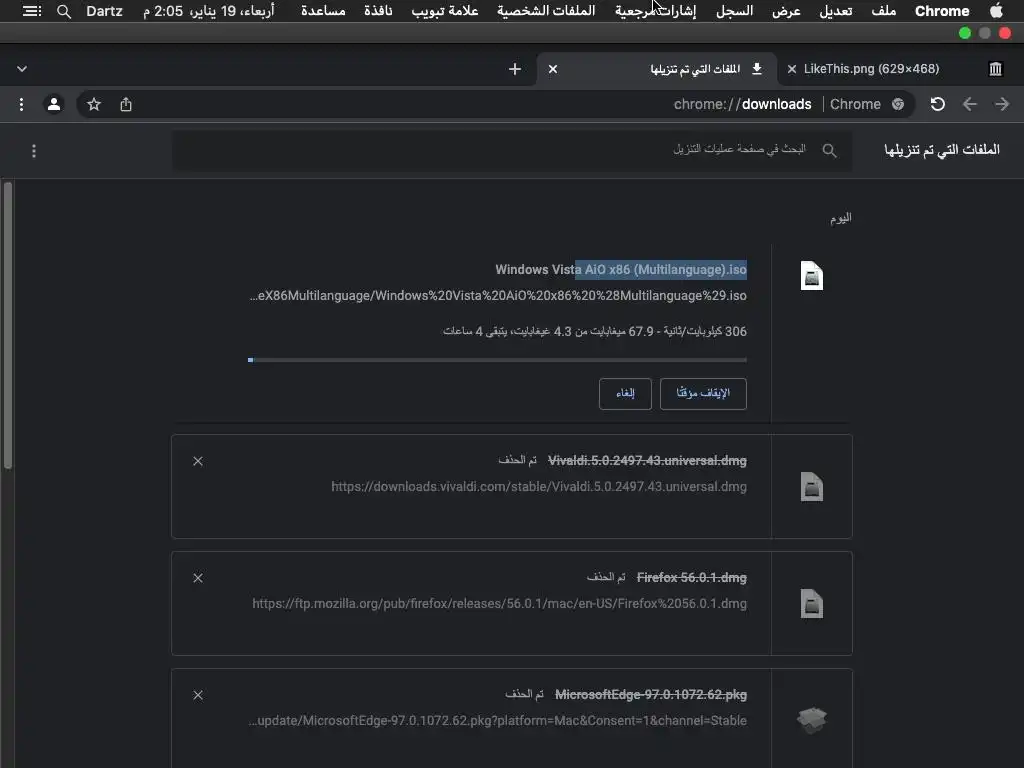Click the Vivaldi dmg file icon
This screenshot has width=1024, height=768.
(812, 487)
